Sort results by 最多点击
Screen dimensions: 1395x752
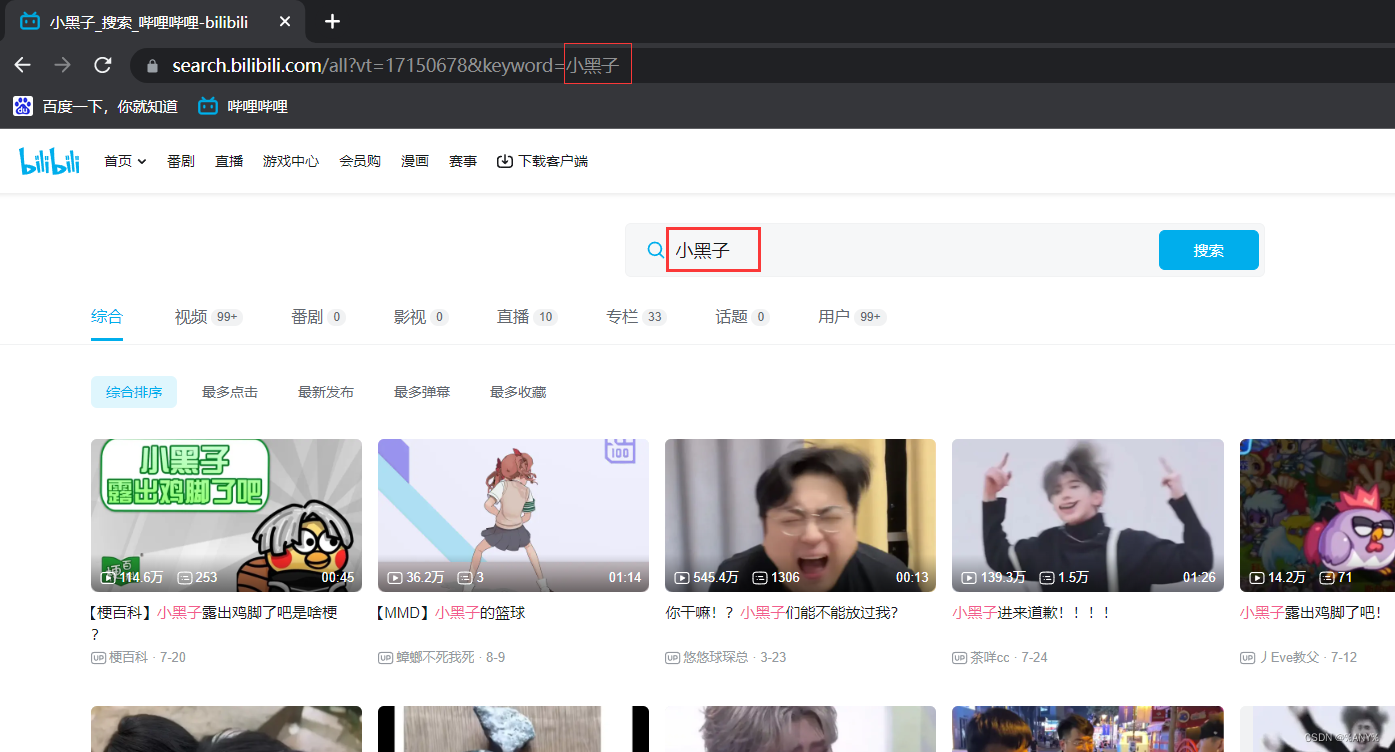(x=230, y=392)
